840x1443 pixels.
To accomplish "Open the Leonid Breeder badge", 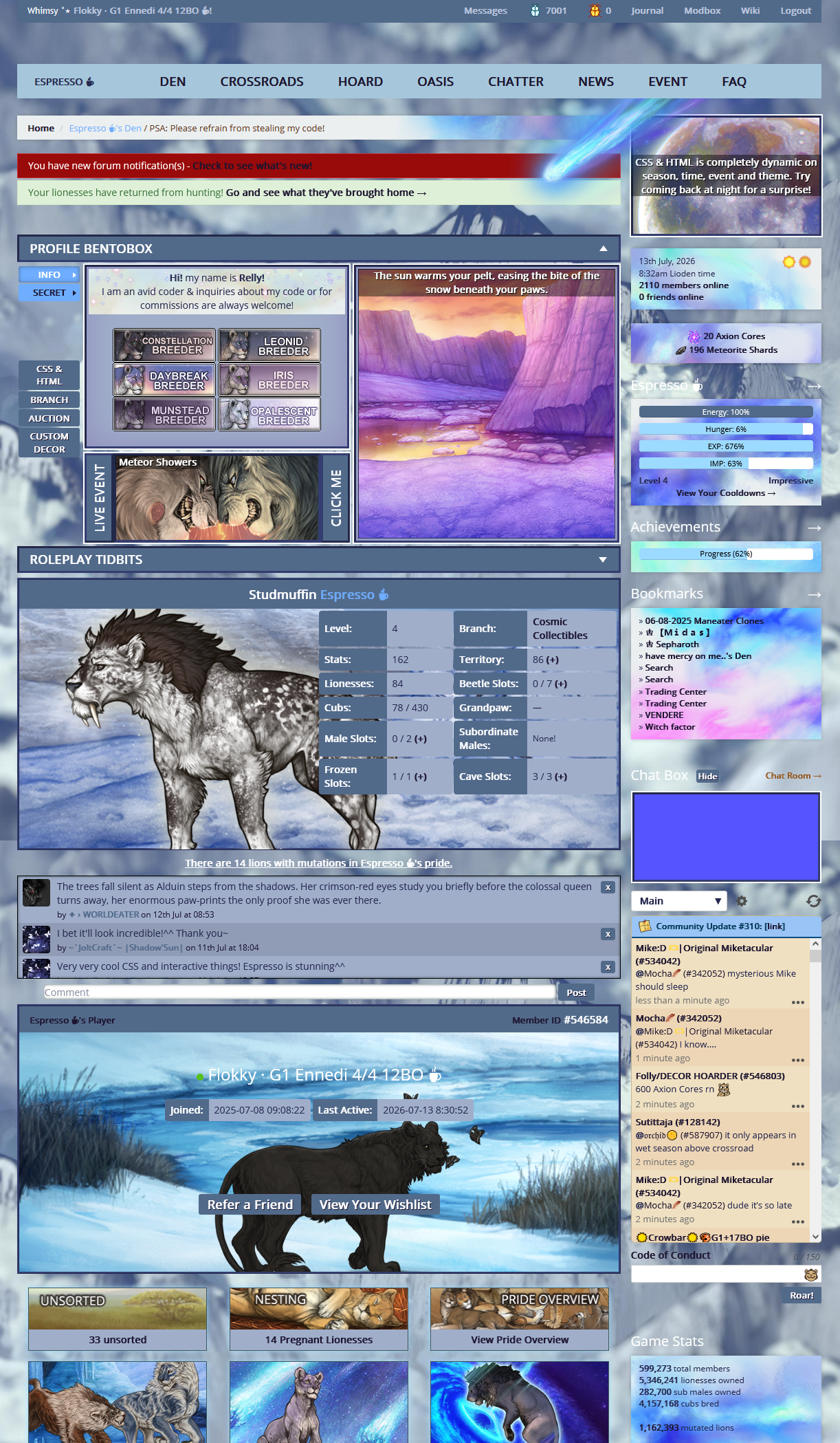I will [x=269, y=345].
